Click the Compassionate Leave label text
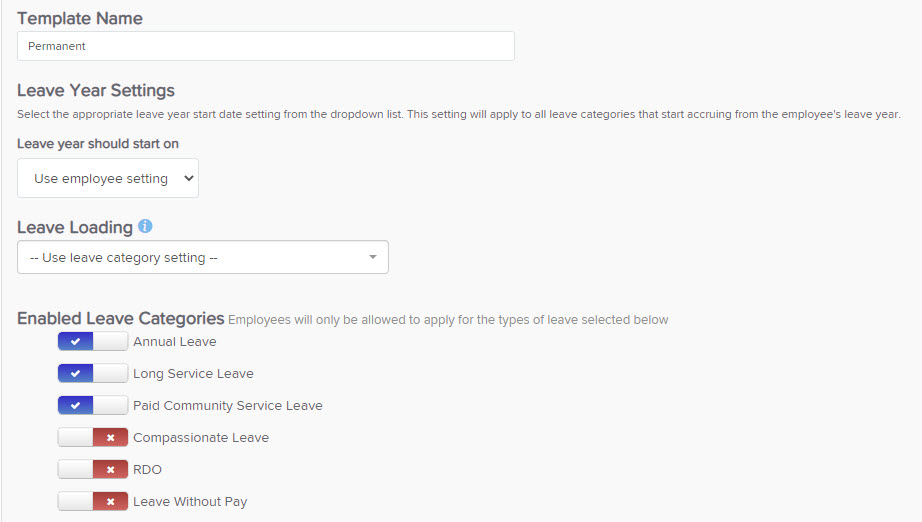Image resolution: width=922 pixels, height=522 pixels. [201, 437]
